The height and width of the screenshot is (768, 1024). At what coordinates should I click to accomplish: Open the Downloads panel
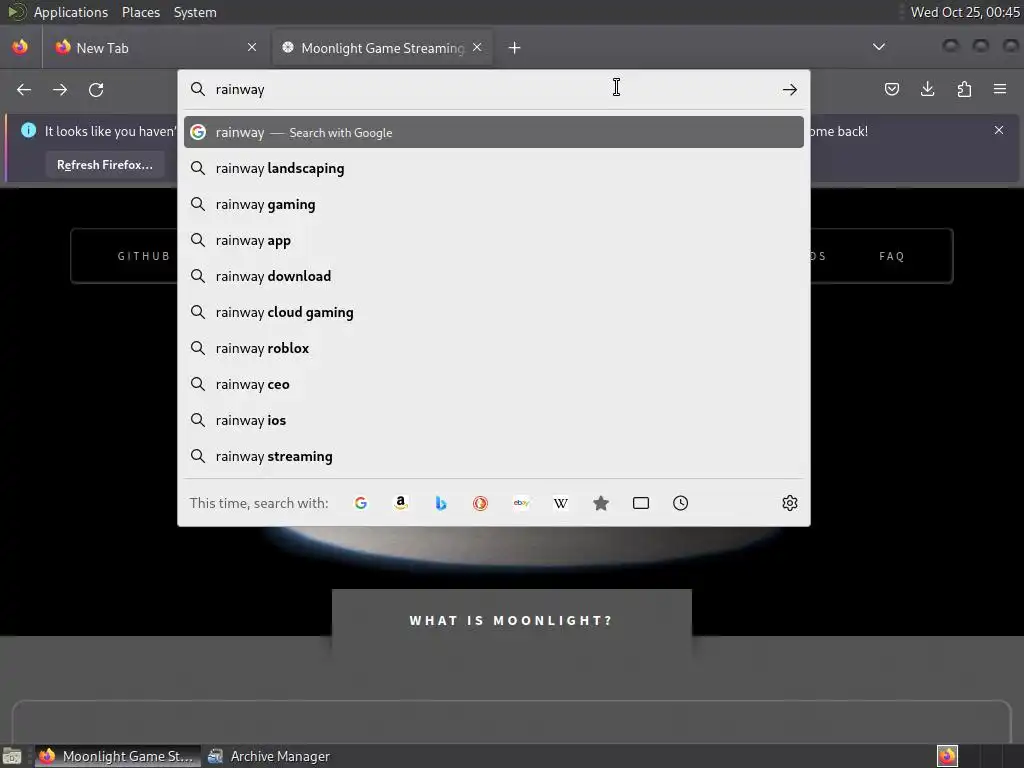point(927,89)
